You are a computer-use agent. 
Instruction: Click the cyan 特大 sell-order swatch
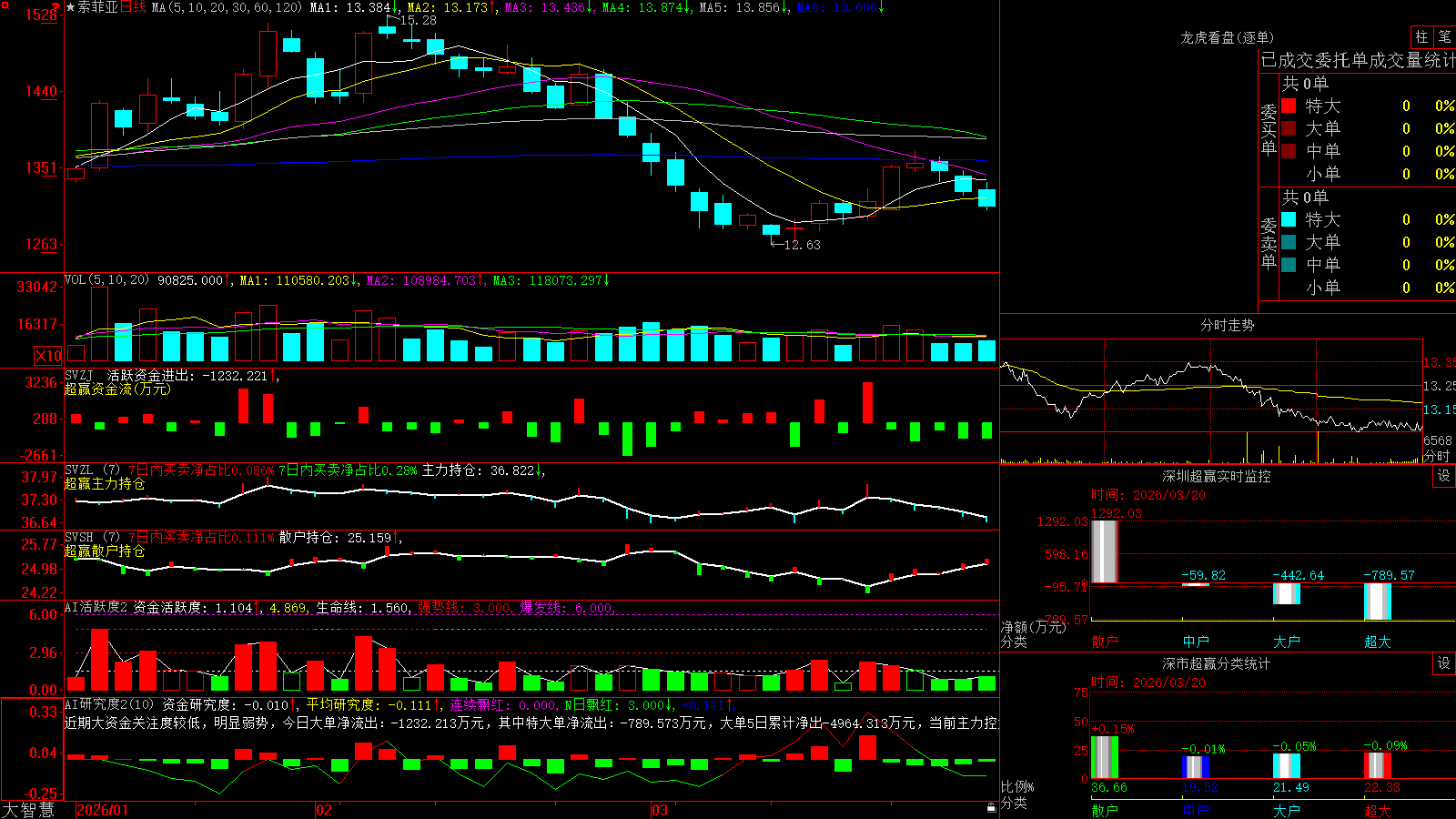click(x=1289, y=219)
